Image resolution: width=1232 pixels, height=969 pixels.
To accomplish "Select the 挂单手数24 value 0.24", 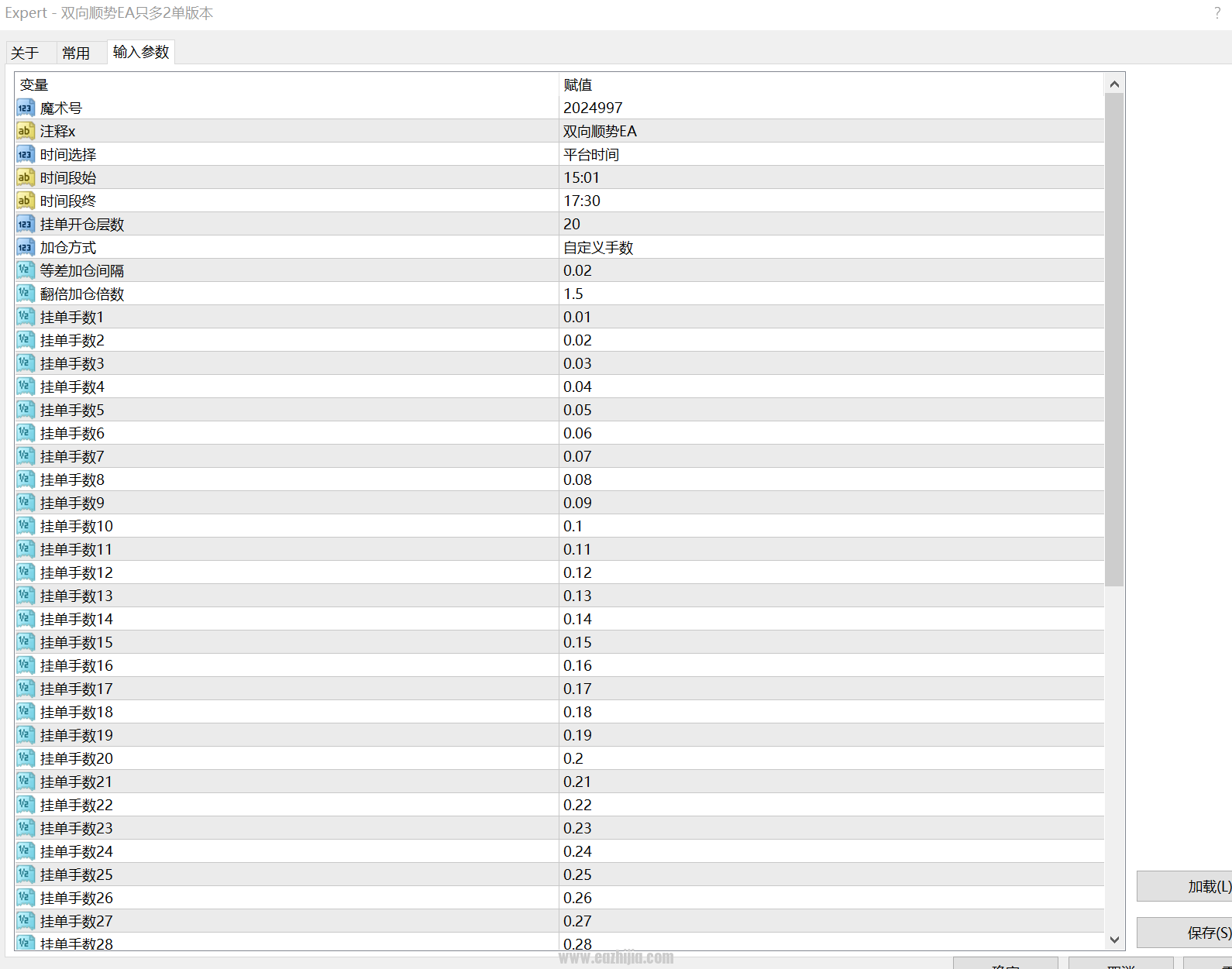I will point(577,851).
